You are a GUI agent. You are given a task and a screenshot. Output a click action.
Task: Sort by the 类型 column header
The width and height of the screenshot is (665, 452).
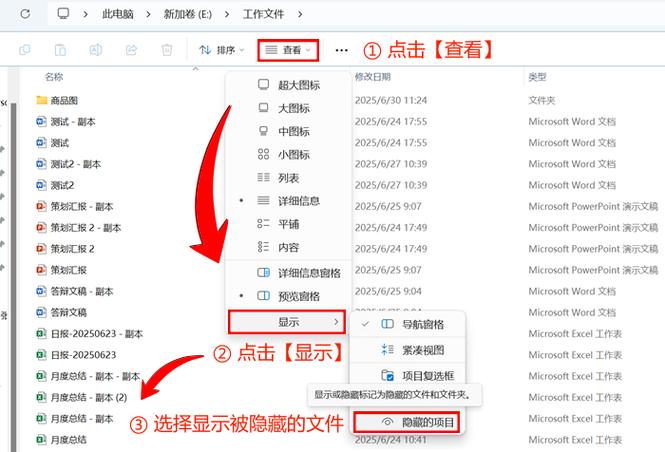[x=537, y=77]
